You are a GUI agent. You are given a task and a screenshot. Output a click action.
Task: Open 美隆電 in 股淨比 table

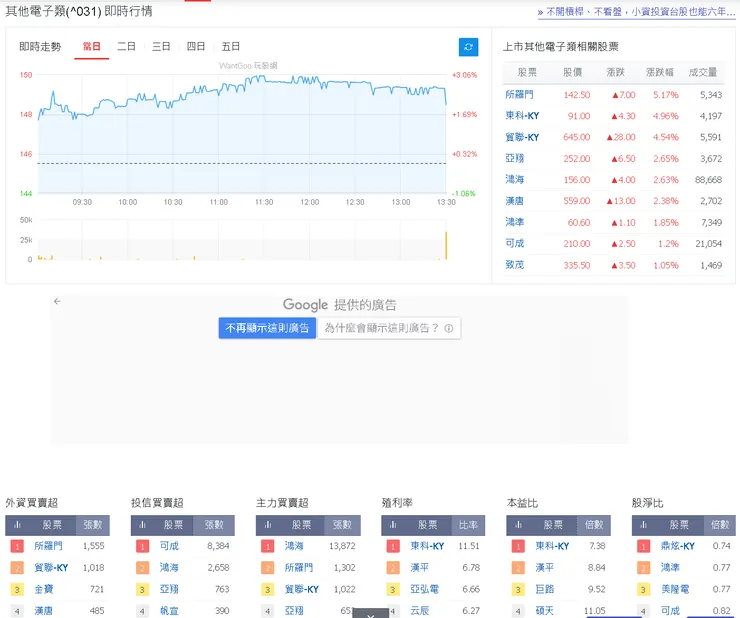point(675,589)
